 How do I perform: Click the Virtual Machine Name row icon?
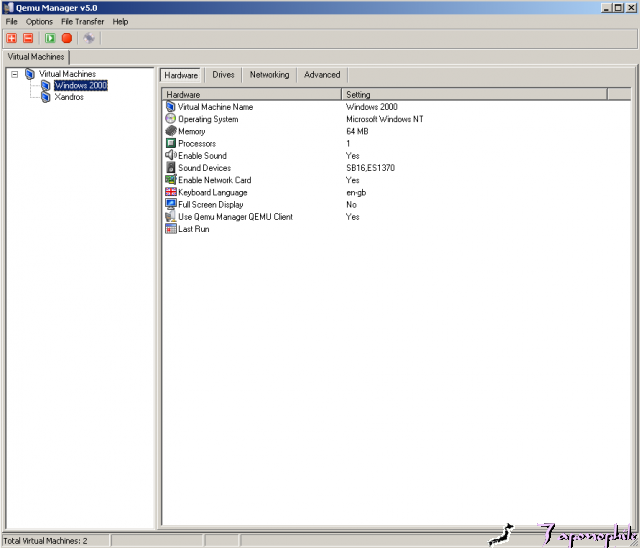click(171, 106)
